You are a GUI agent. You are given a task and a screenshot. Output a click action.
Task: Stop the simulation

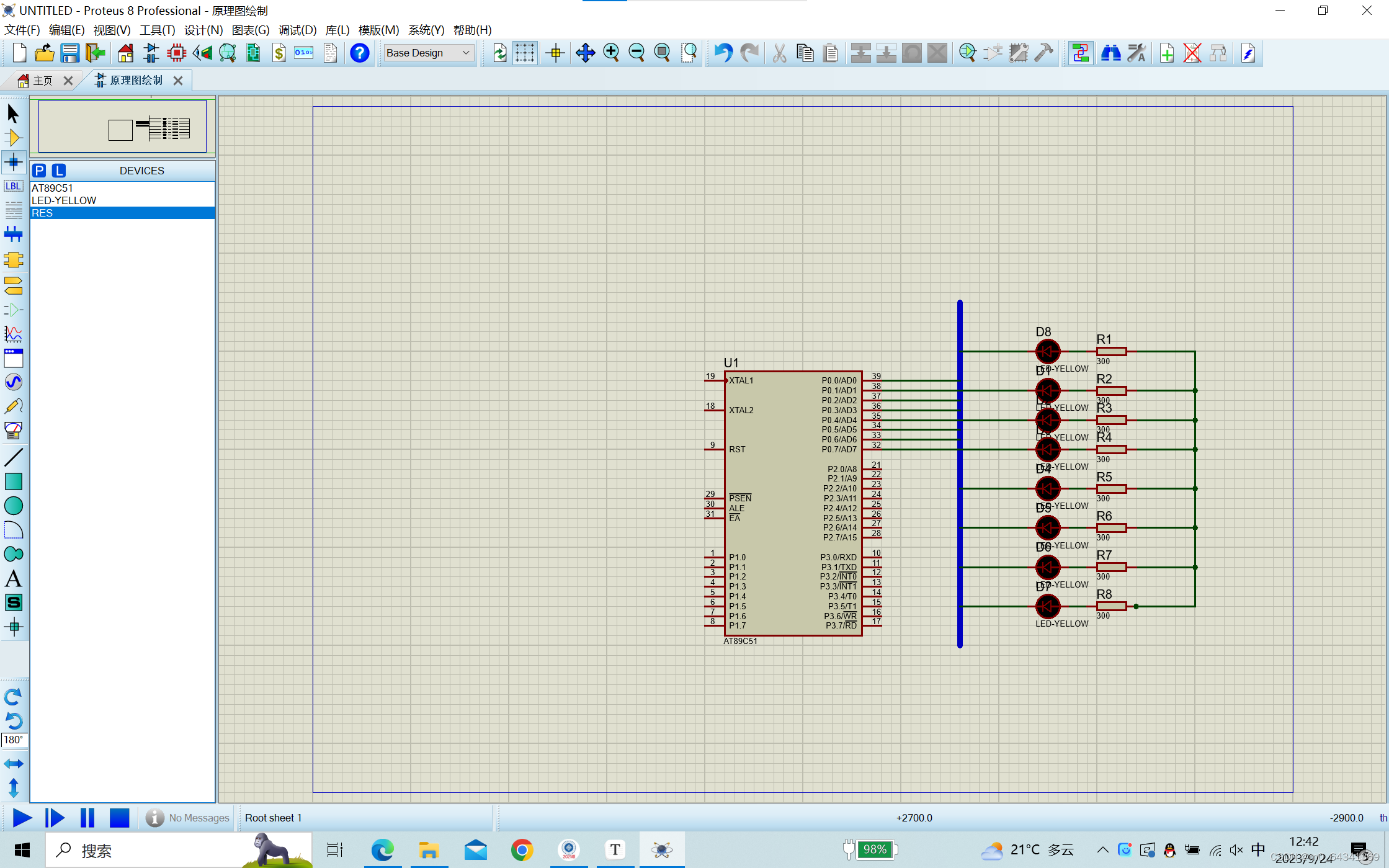(x=119, y=818)
